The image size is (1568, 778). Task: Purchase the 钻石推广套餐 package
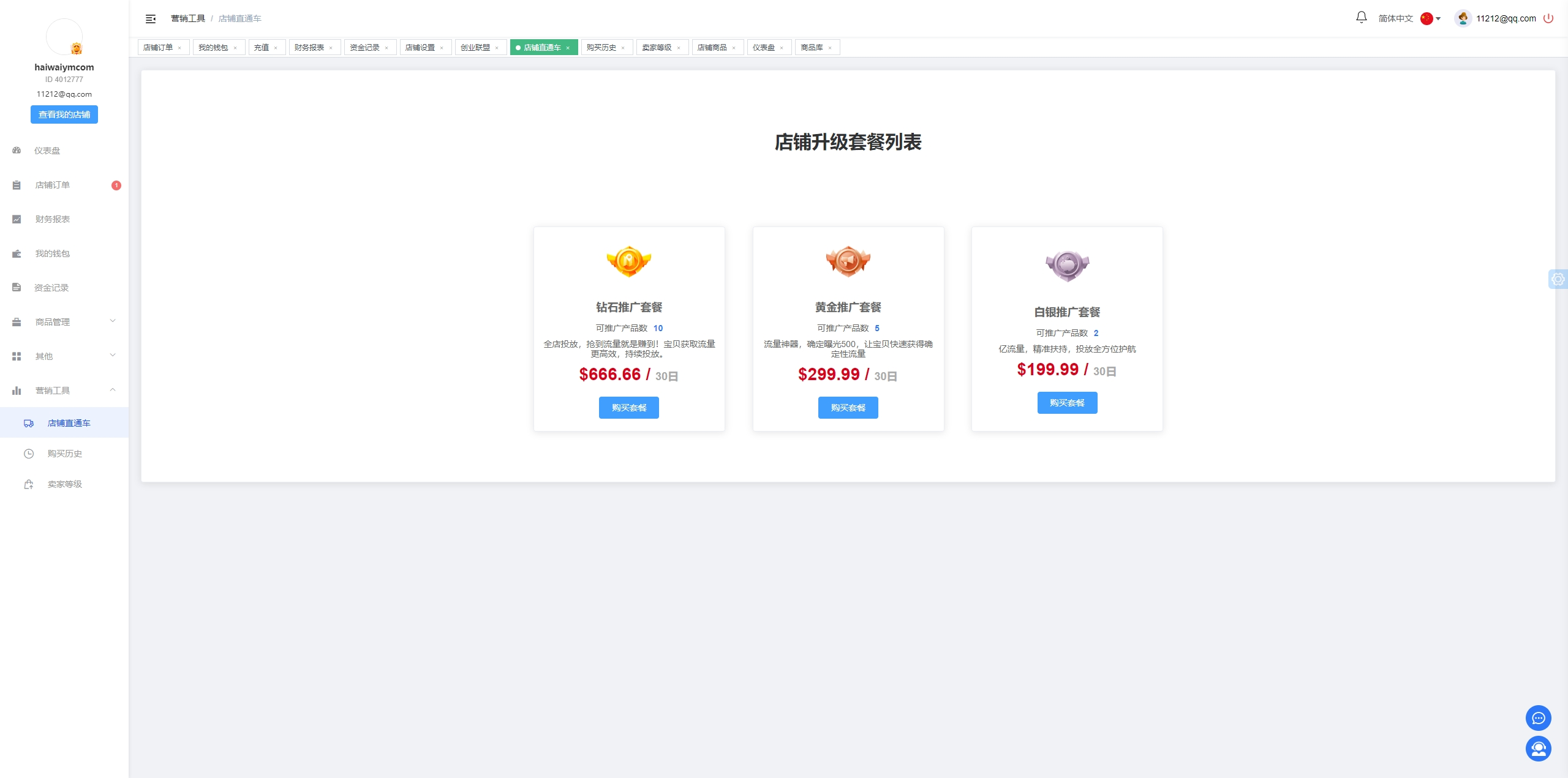(x=628, y=407)
